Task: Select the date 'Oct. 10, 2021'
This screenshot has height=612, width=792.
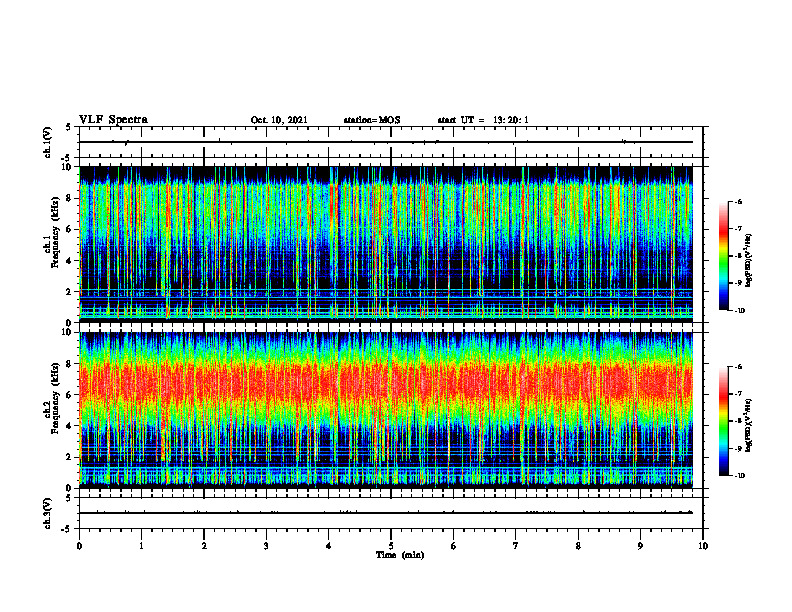Action: [x=279, y=120]
